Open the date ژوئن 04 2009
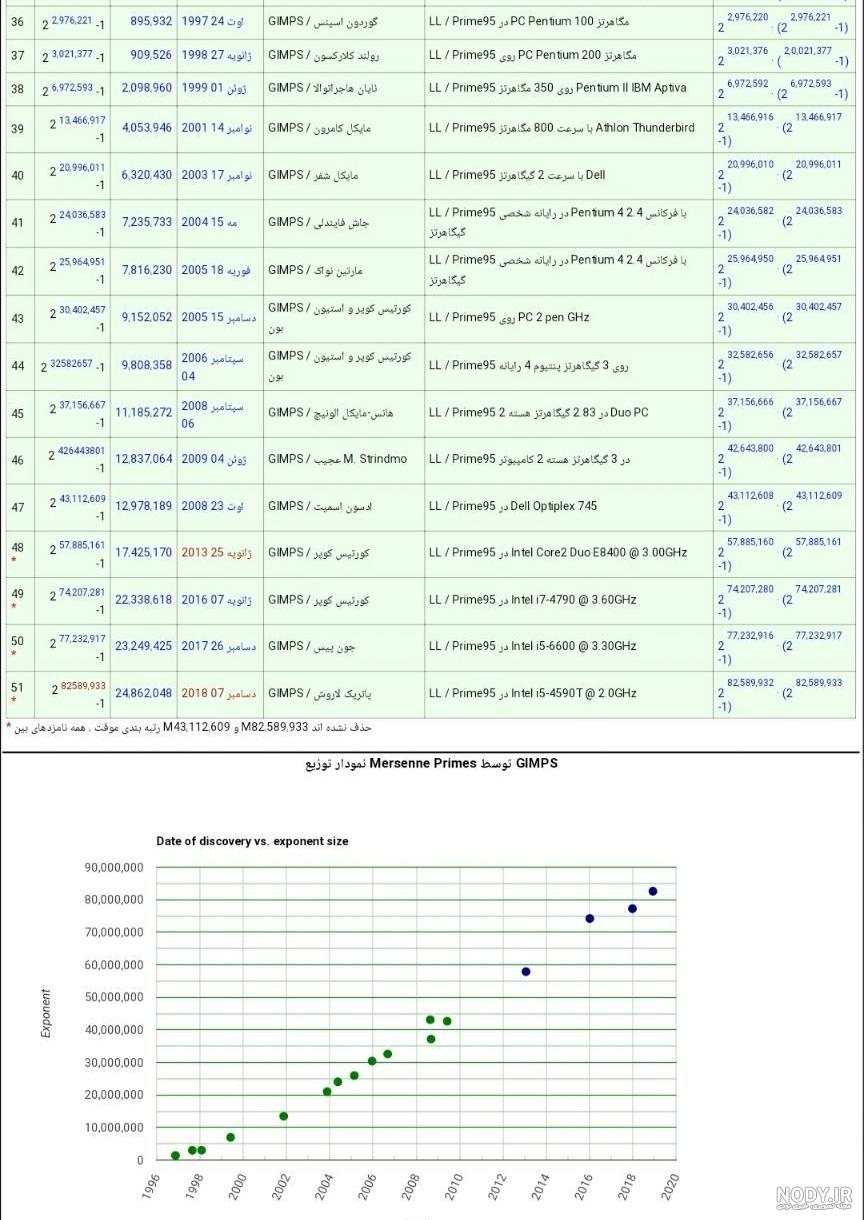This screenshot has width=864, height=1220. [215, 459]
